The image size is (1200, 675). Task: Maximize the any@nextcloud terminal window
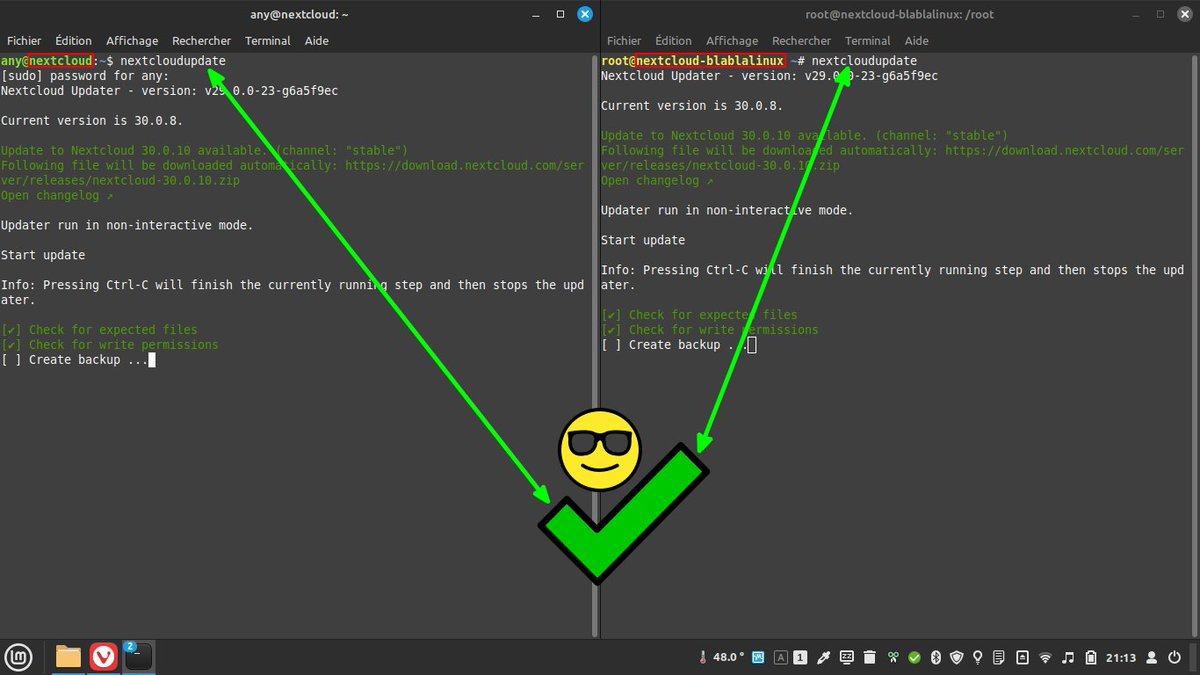coord(561,14)
